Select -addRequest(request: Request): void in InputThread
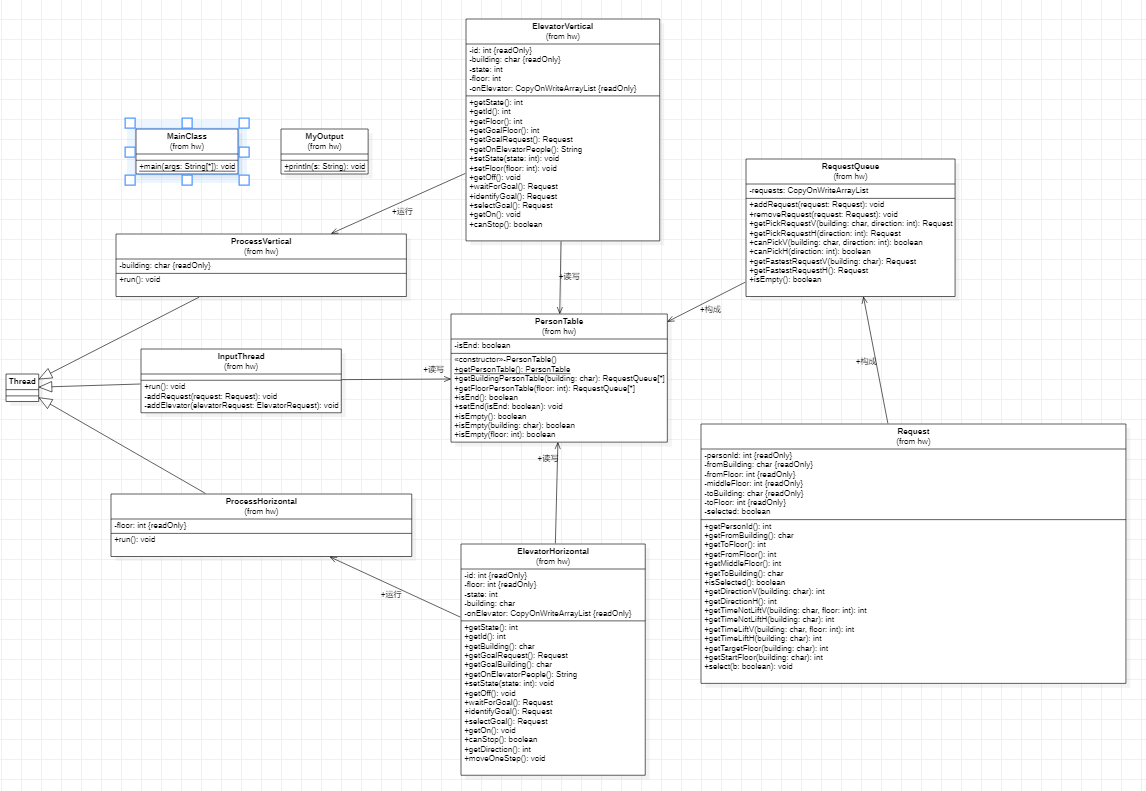Screen dimensions: 1146x791 pos(210,396)
